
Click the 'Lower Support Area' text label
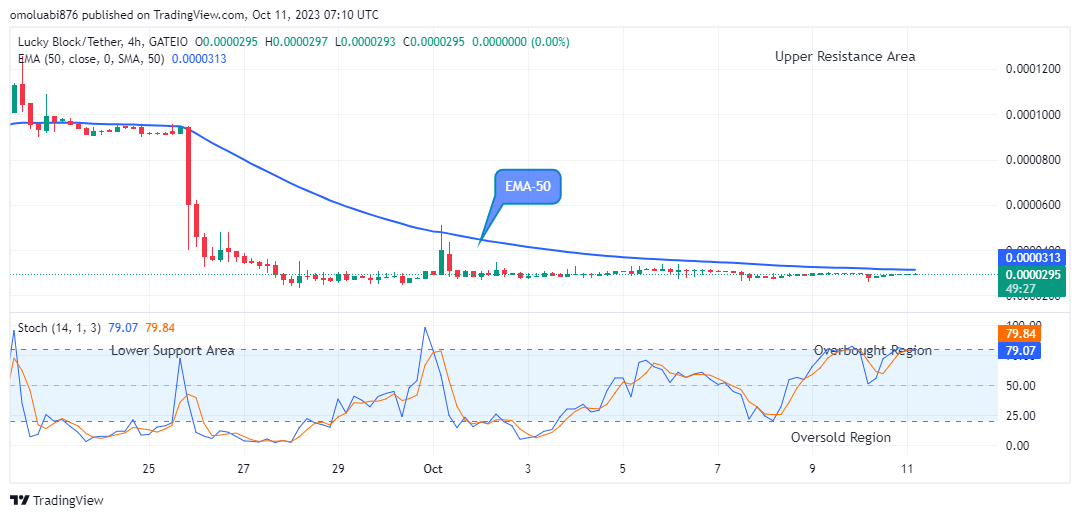coord(173,351)
